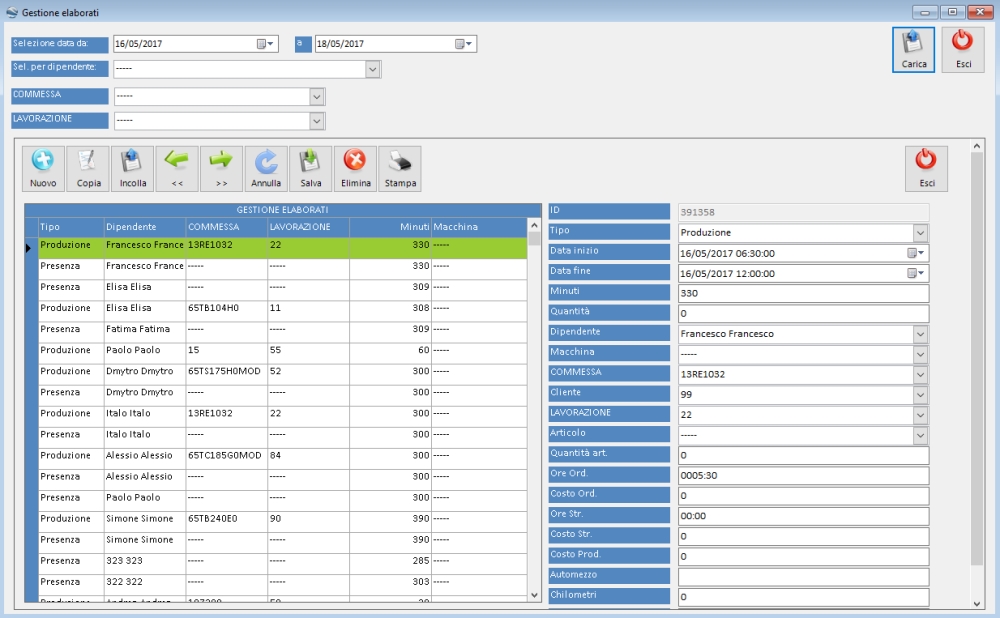Image resolution: width=1000 pixels, height=618 pixels.
Task: Click the Stampa print button
Action: (400, 168)
